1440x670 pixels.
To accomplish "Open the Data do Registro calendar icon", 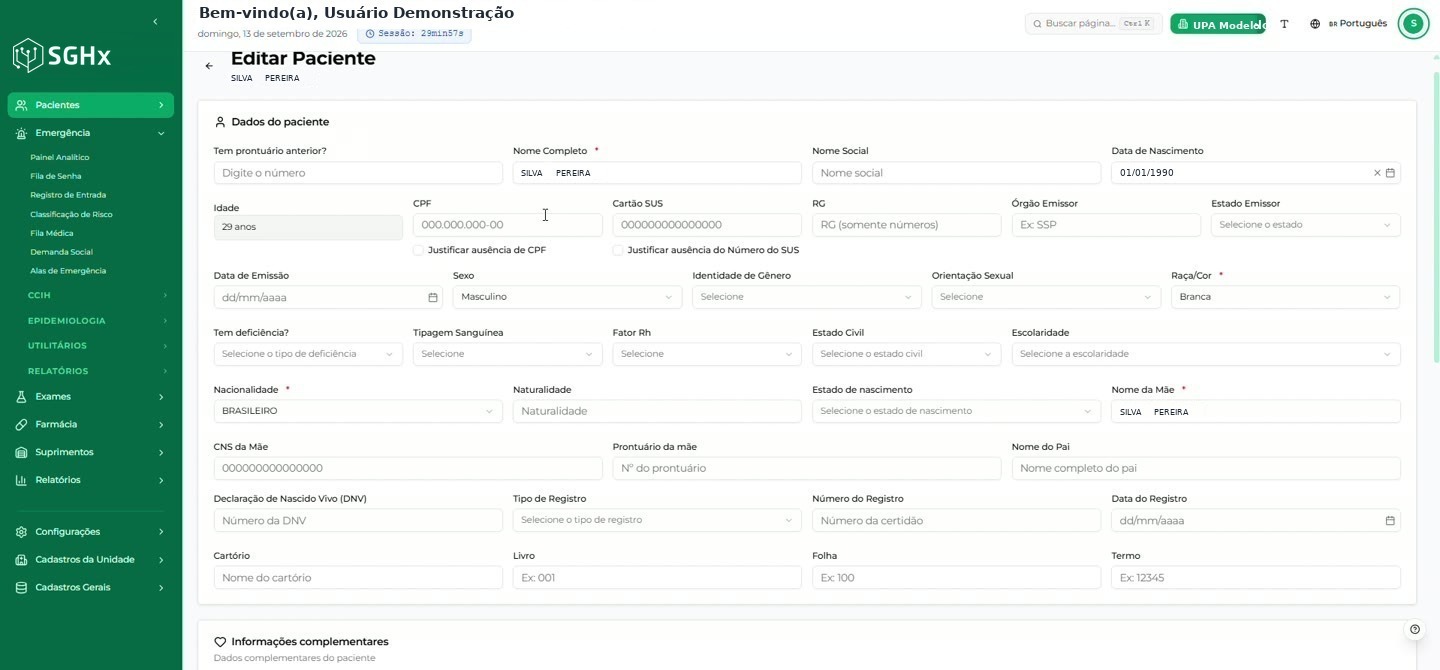I will click(1390, 521).
